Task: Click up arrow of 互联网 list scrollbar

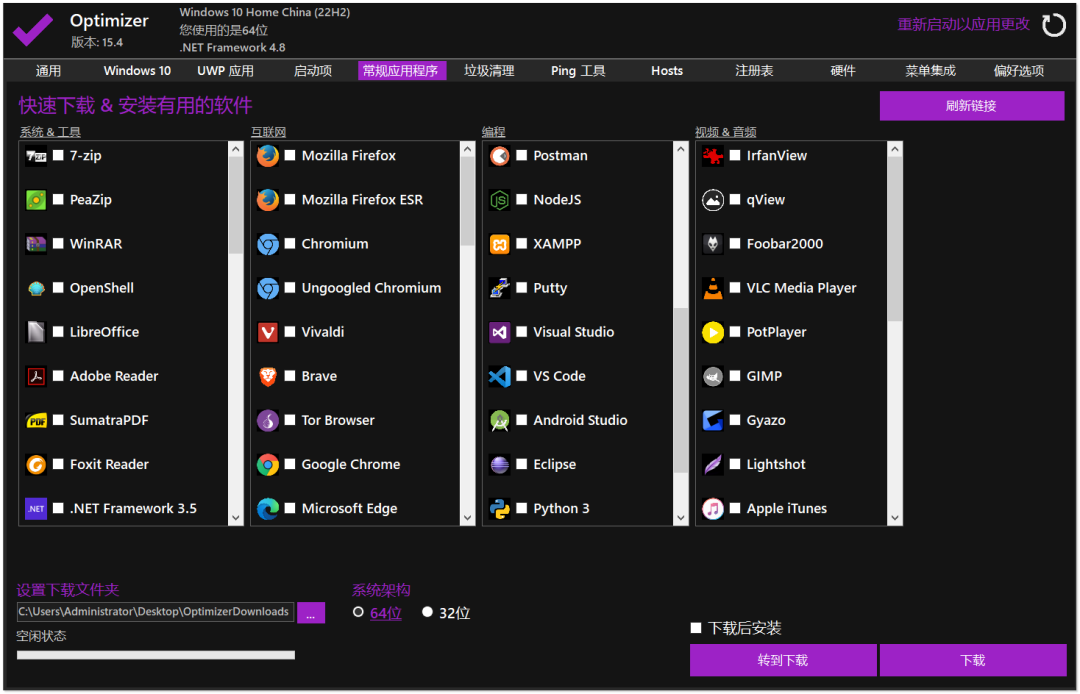Action: [x=468, y=149]
